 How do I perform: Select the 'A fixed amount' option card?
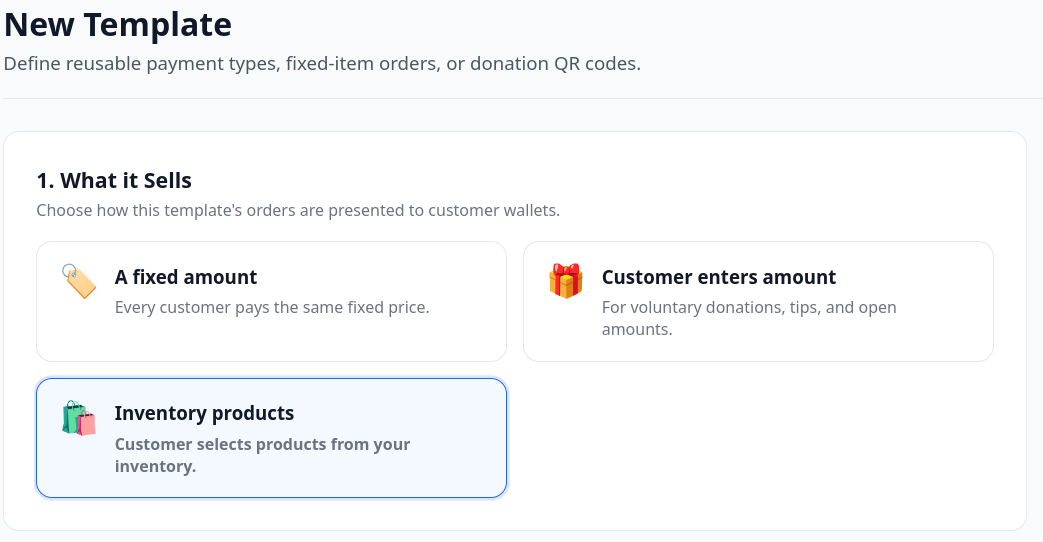271,301
